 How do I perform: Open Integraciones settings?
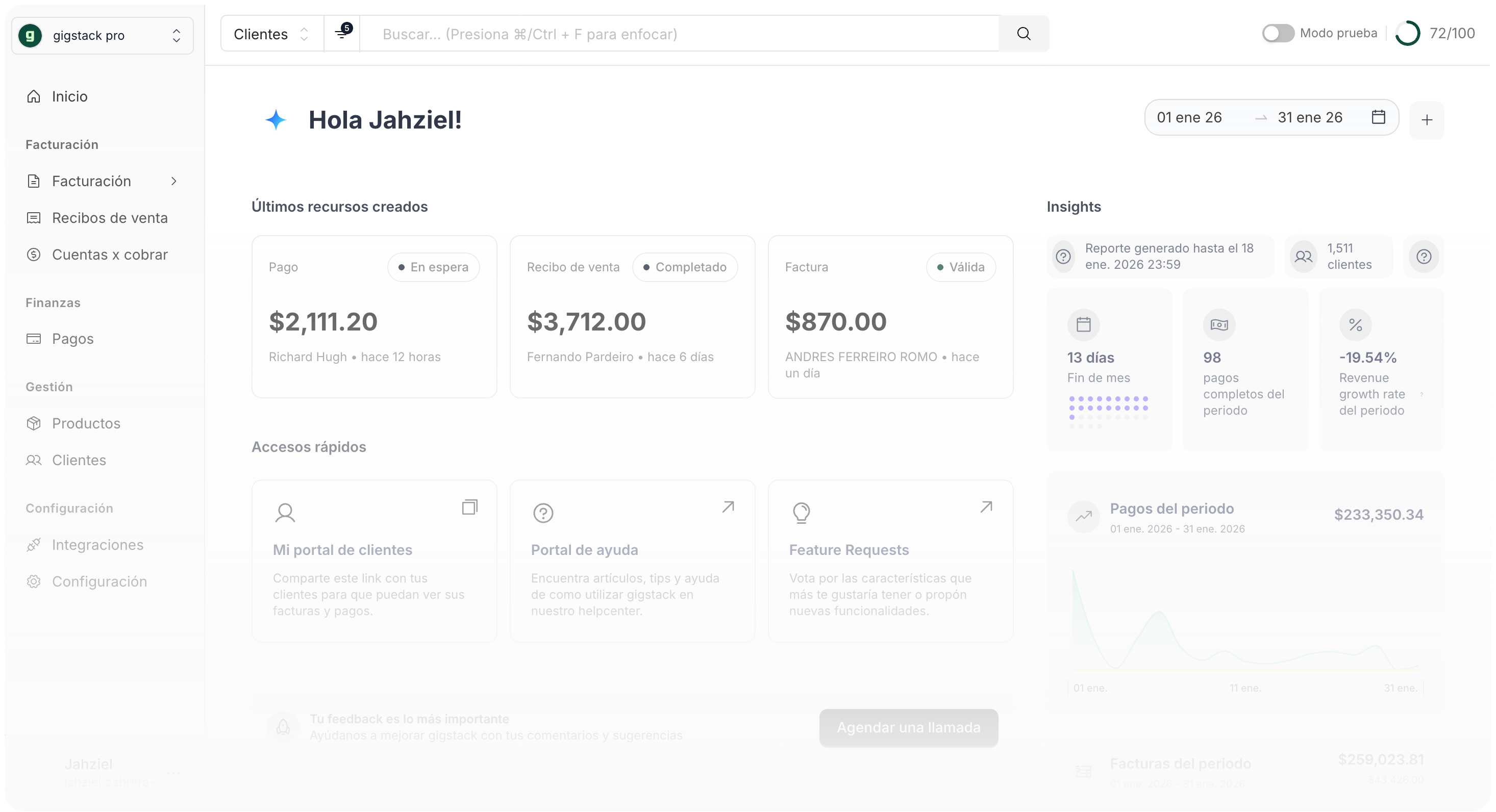coord(97,544)
